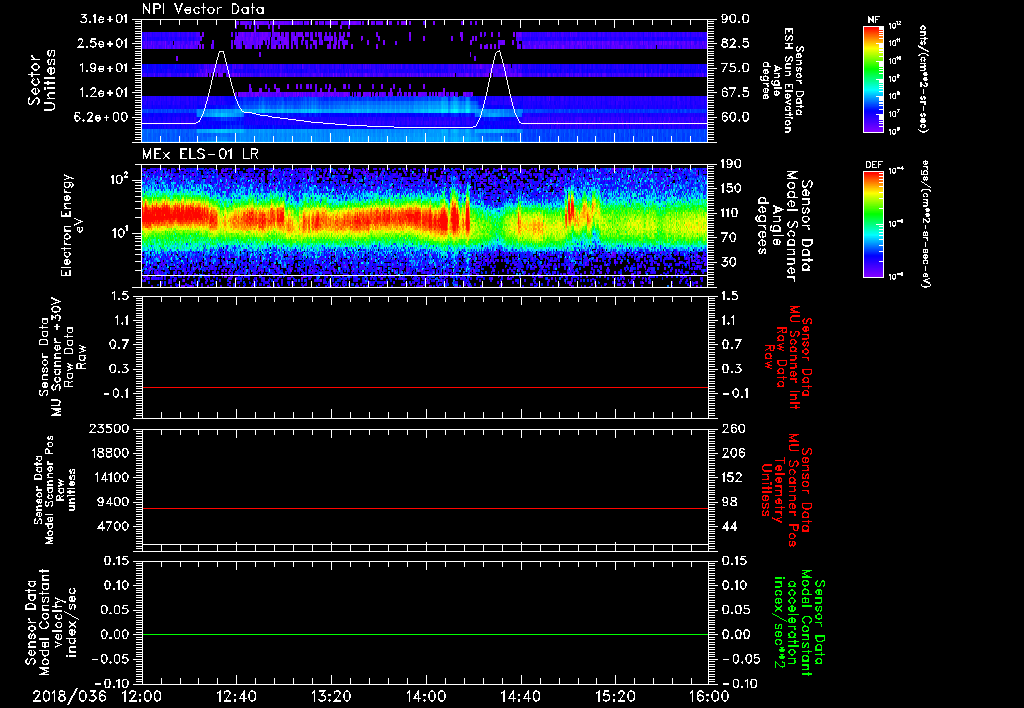
Task: Click the '13:20' time tick label
Action: coord(331,697)
